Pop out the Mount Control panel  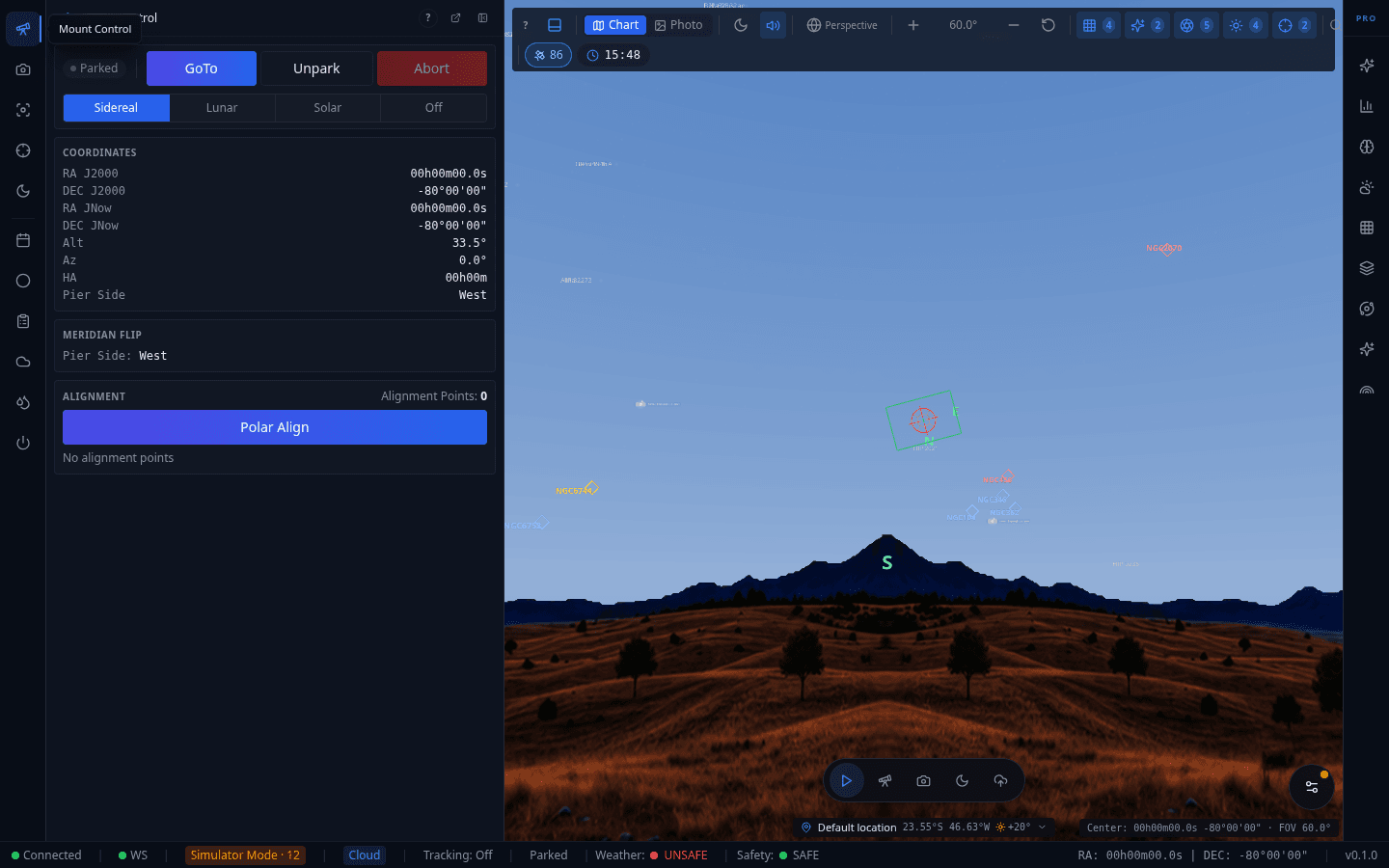coord(455,17)
